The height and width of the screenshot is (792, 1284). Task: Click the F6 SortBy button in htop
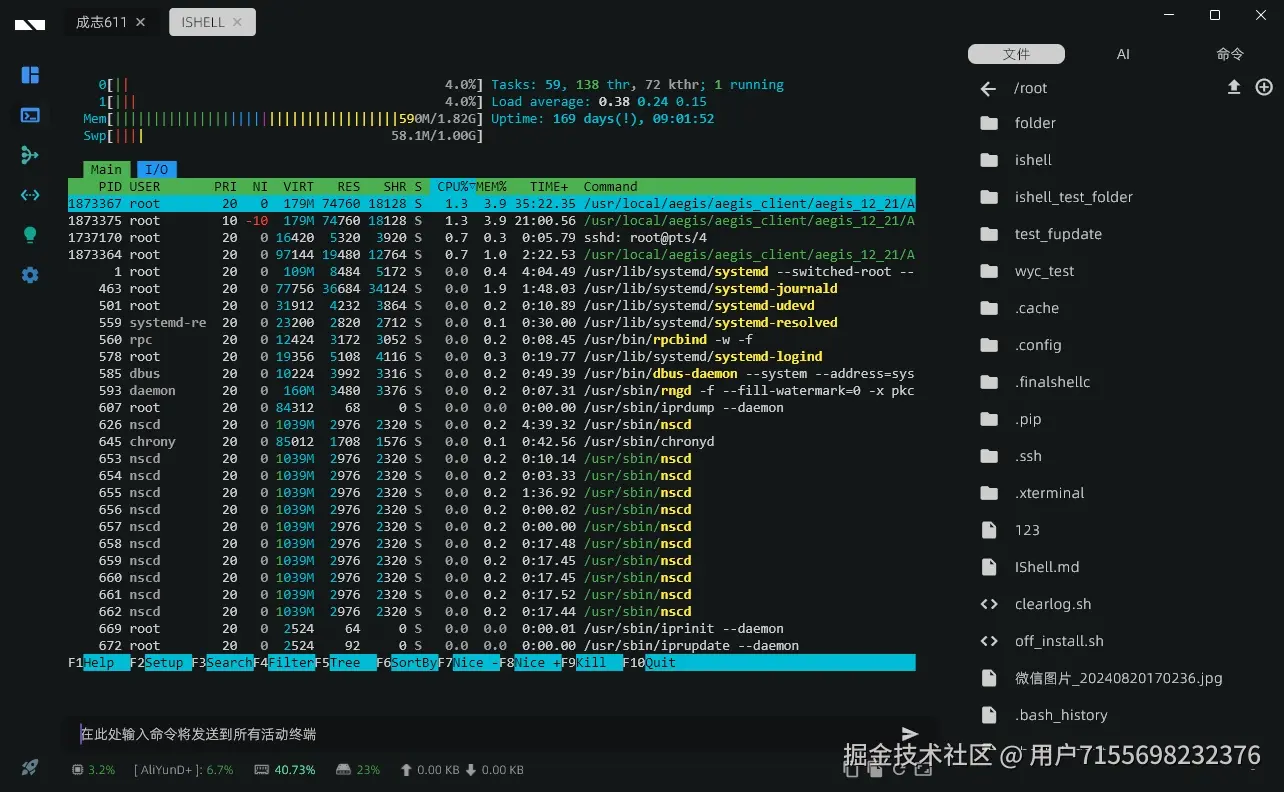click(407, 663)
